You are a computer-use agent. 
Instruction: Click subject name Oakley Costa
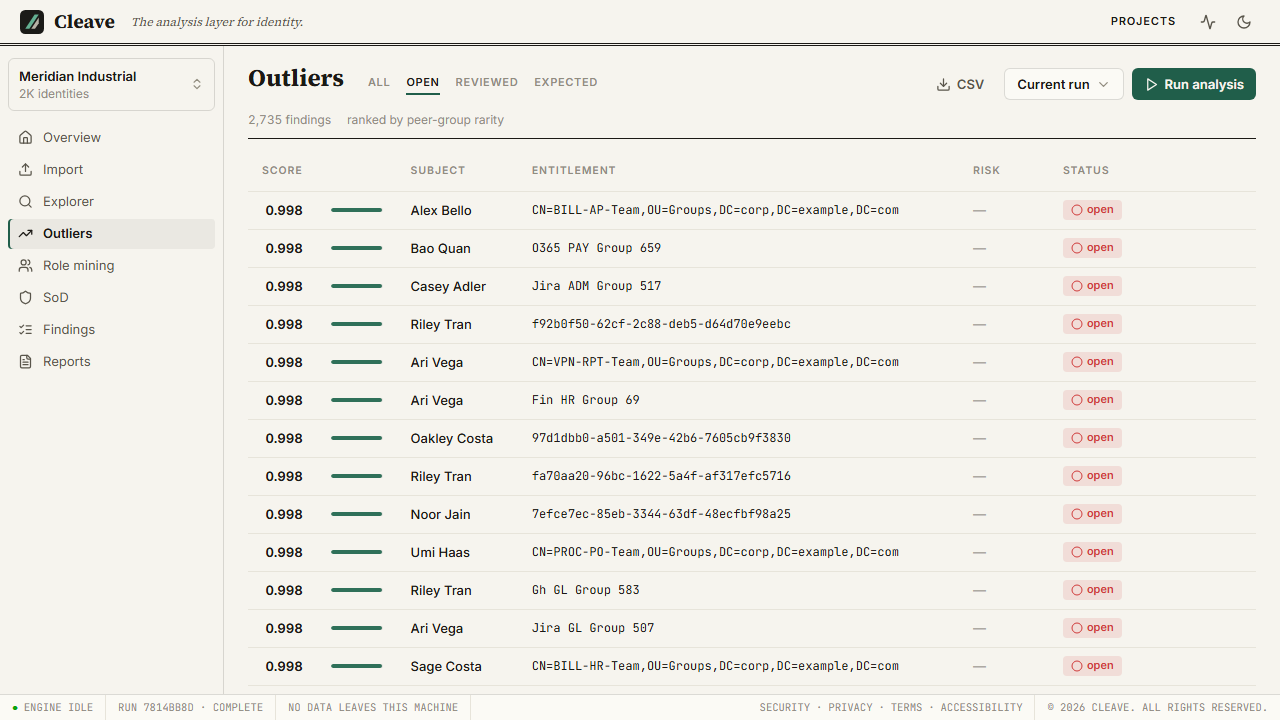pyautogui.click(x=452, y=438)
